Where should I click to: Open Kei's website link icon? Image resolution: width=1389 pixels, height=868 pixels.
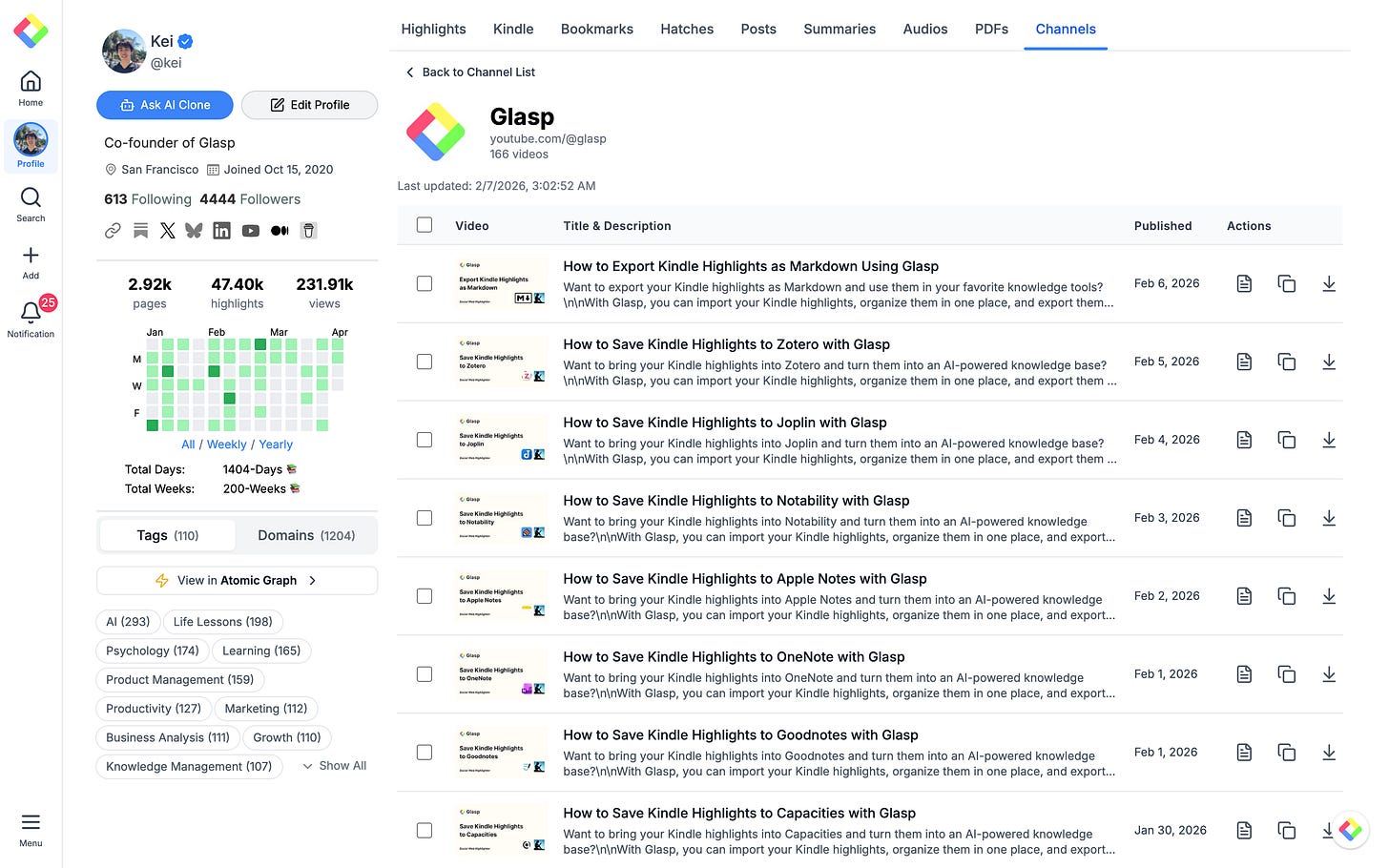pyautogui.click(x=113, y=230)
